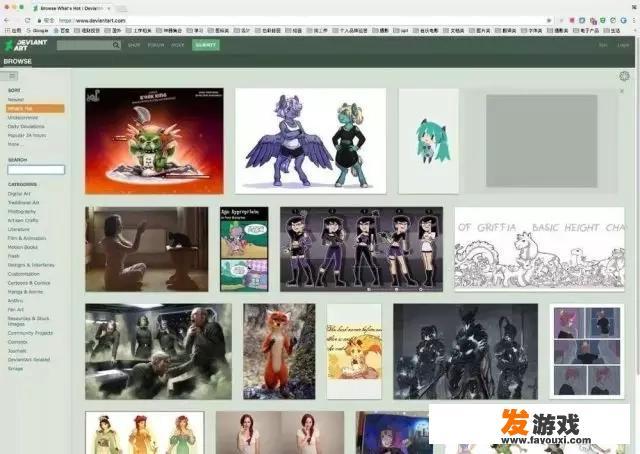Sort by Newest
The height and width of the screenshot is (454, 640).
coord(16,100)
